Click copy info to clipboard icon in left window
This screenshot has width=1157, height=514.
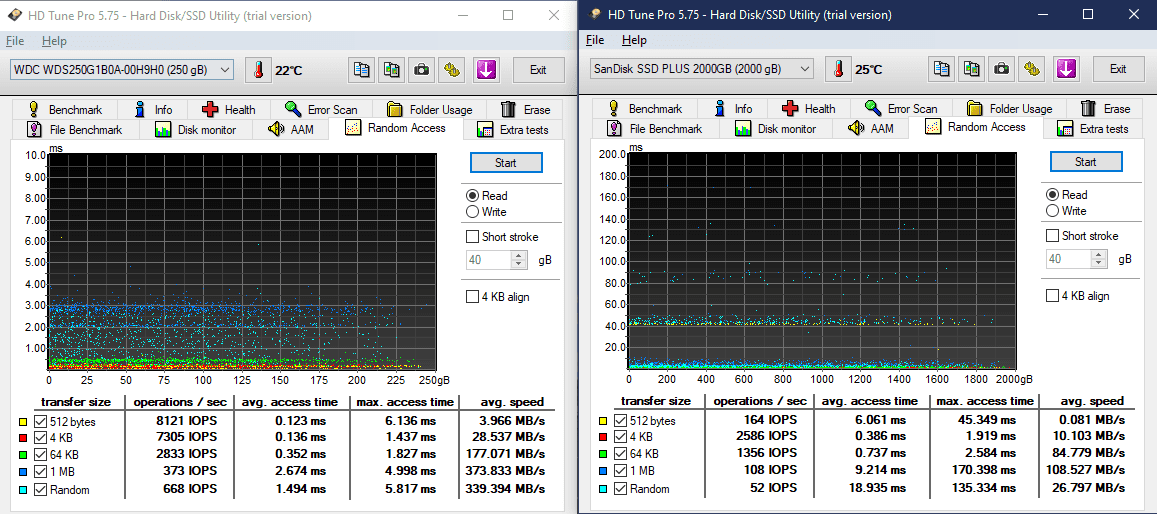362,70
